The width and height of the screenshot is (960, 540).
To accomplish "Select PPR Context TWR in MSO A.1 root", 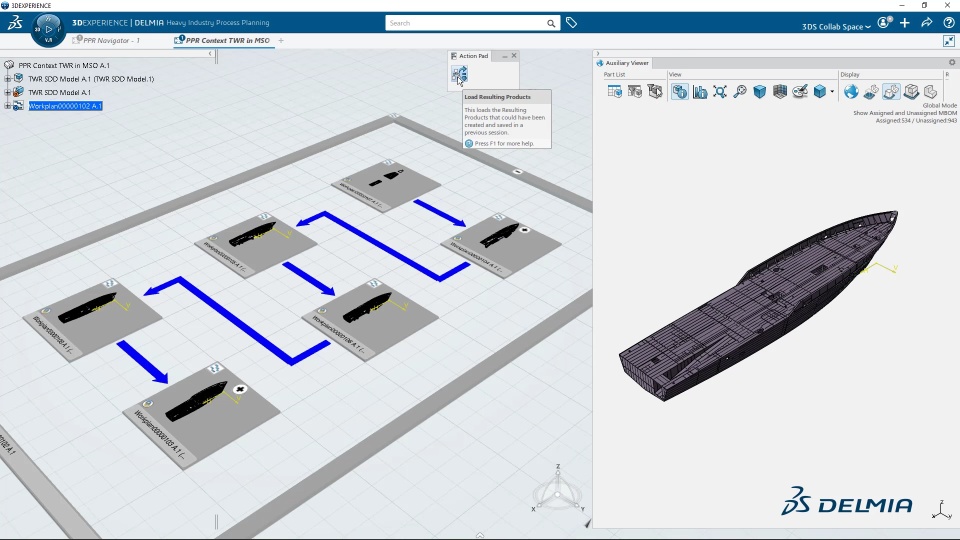I will coord(64,65).
